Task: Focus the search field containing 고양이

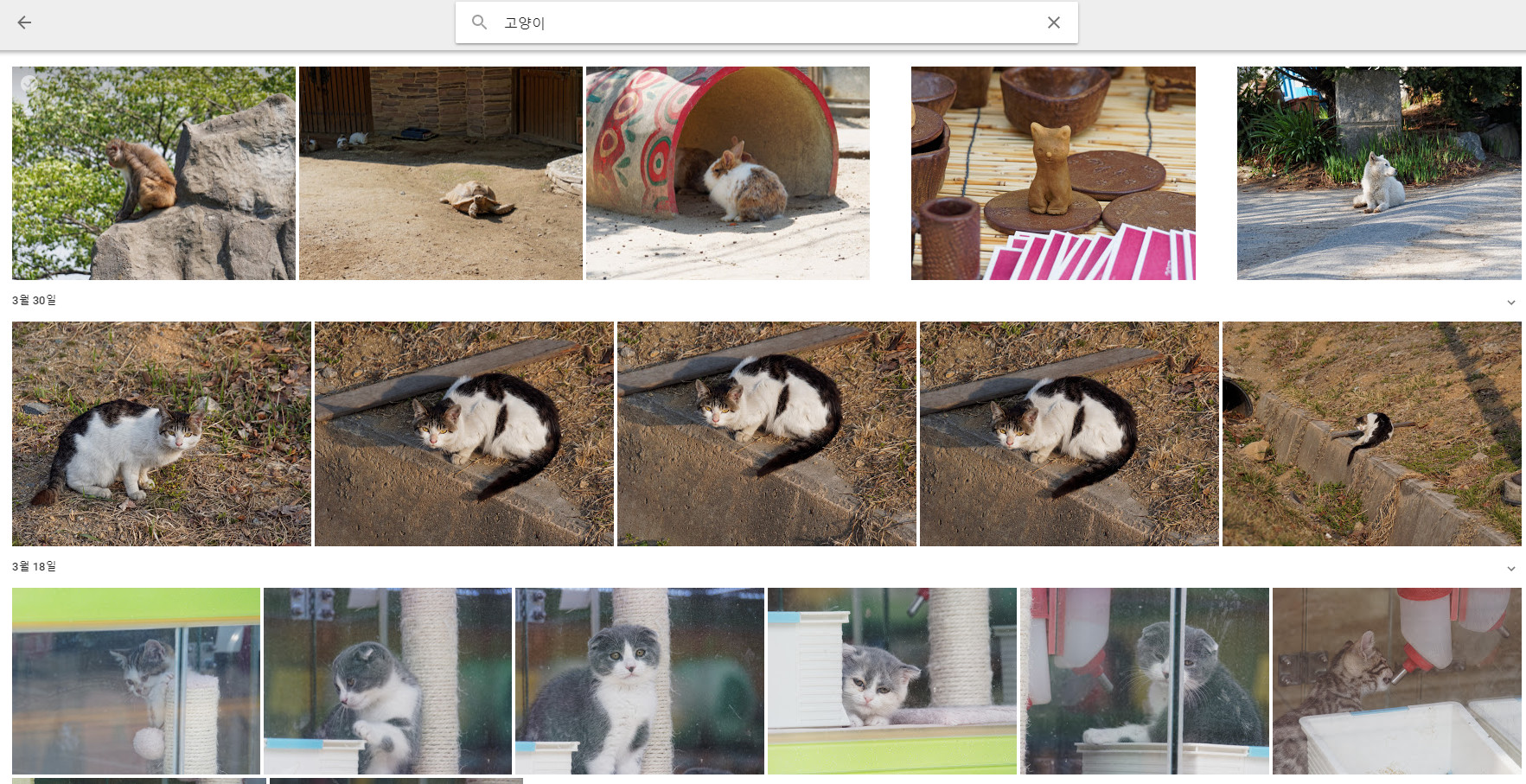Action: coord(766,22)
